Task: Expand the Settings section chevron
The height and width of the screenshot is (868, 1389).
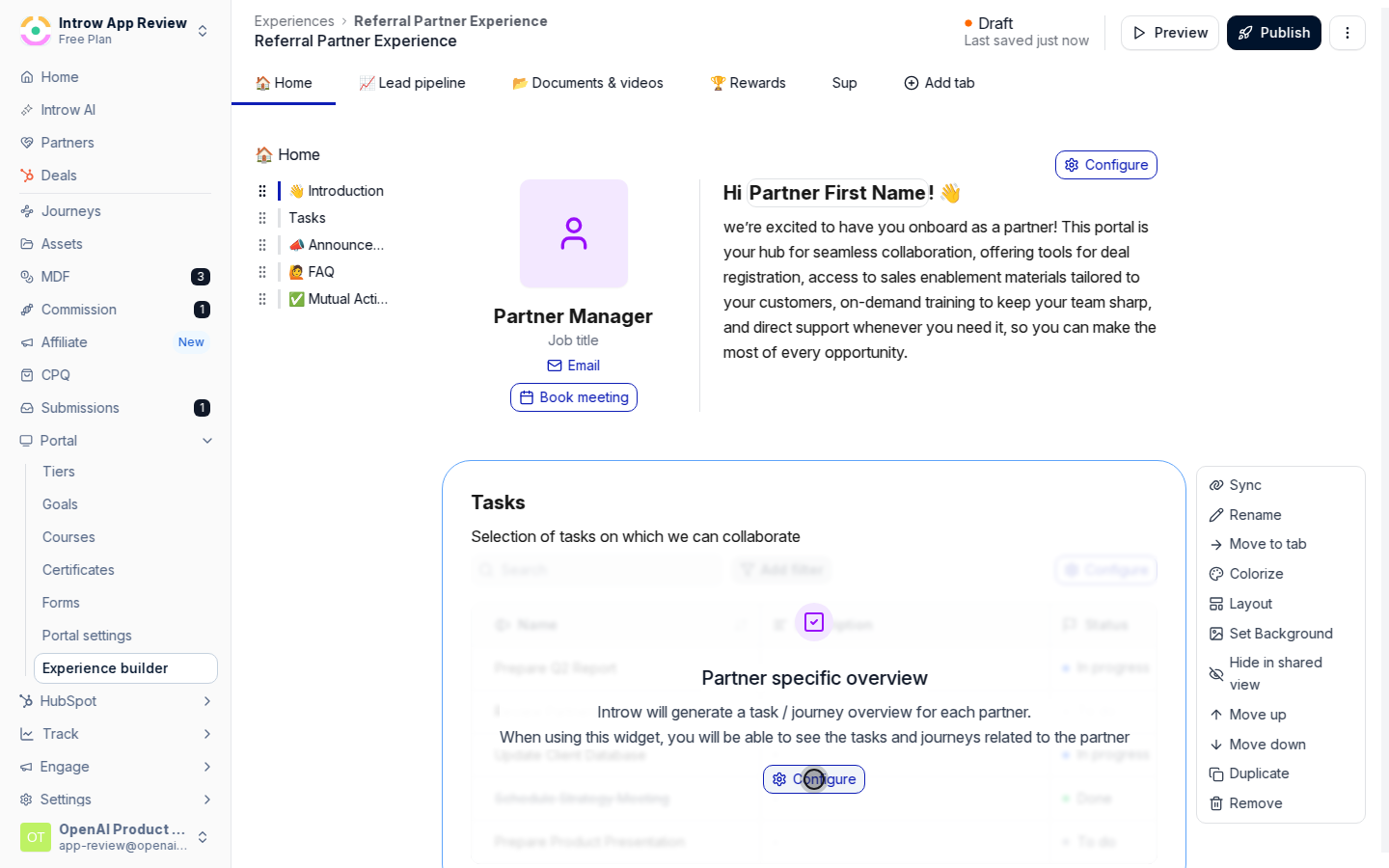Action: (207, 800)
